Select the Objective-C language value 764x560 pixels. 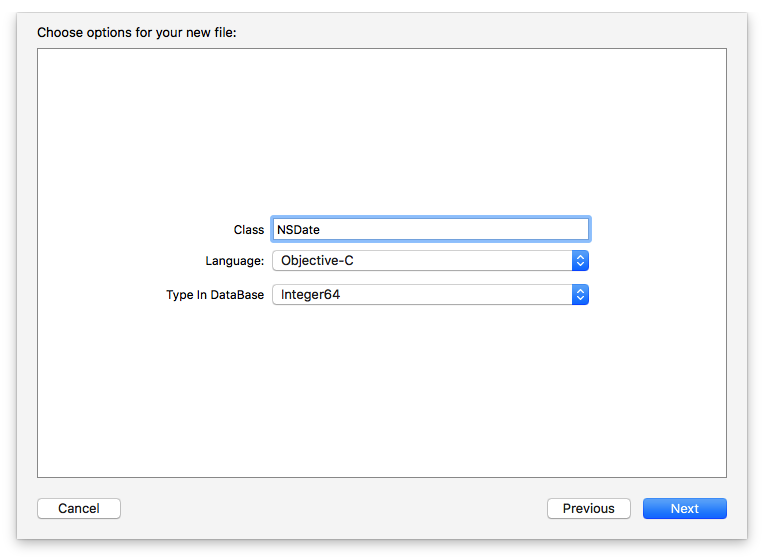317,261
